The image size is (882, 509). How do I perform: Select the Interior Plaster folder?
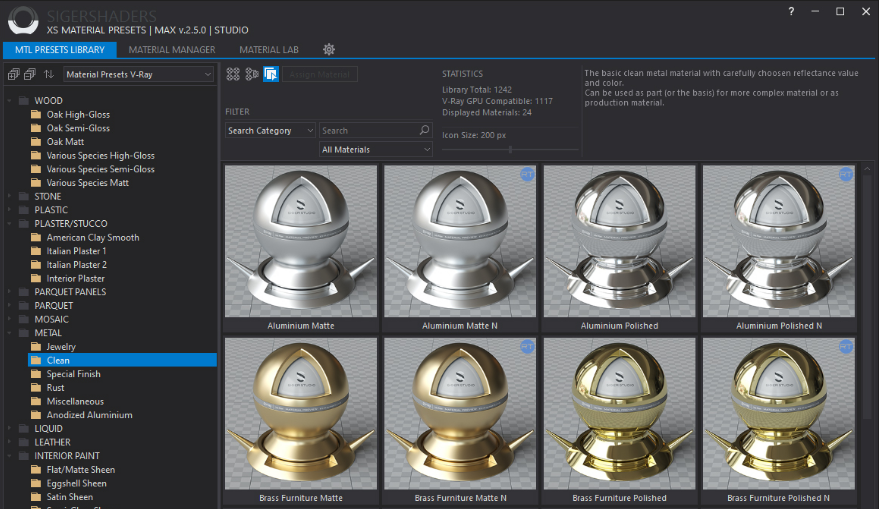coord(75,278)
